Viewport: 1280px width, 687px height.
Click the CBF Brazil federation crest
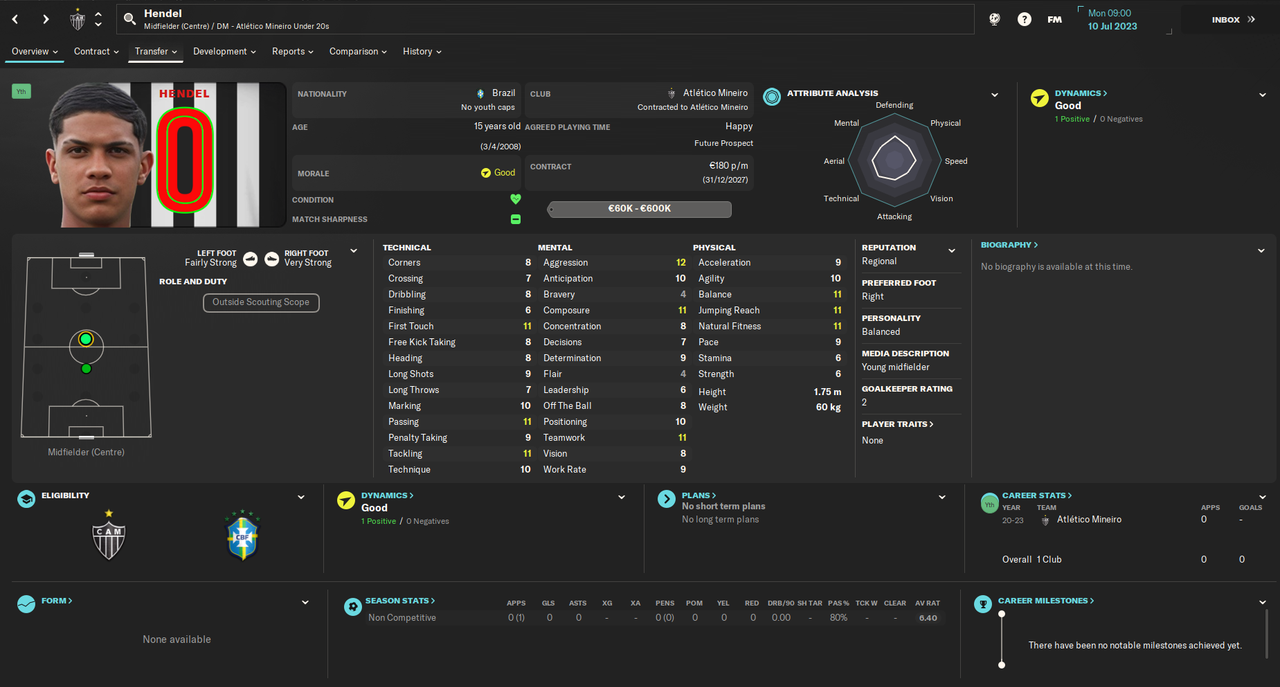241,536
